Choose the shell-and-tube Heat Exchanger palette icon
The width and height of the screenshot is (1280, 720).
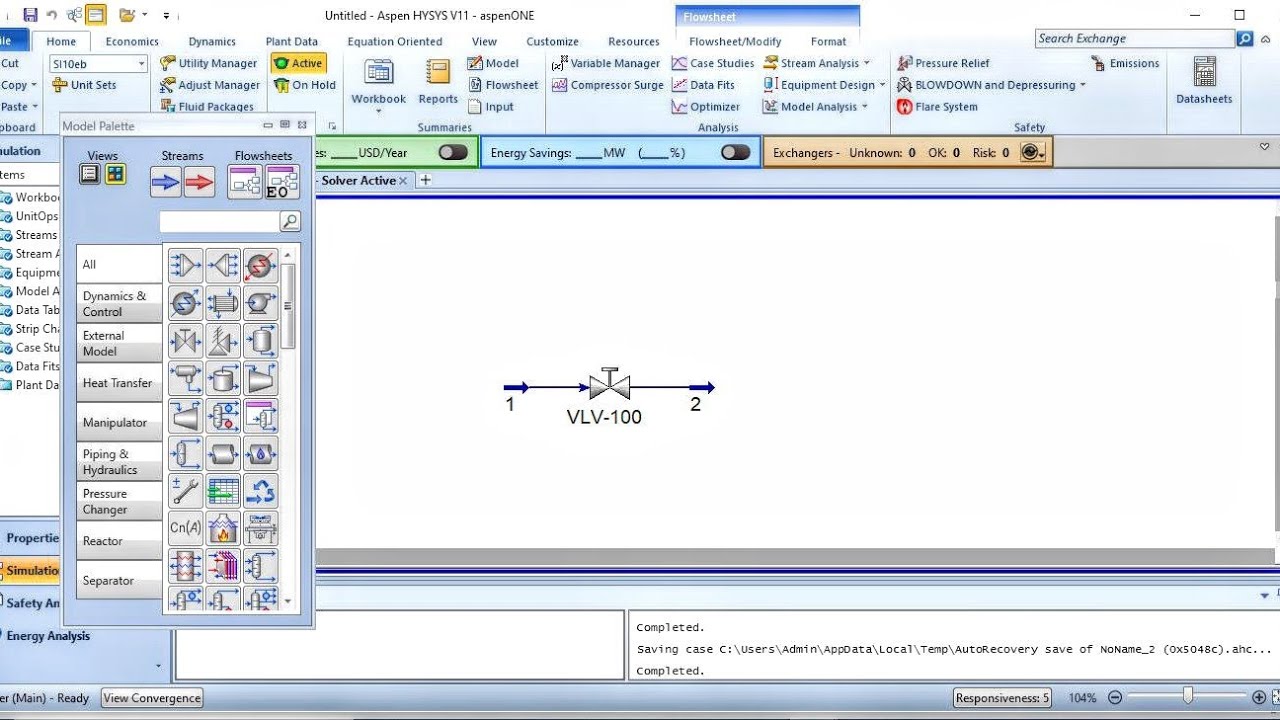pyautogui.click(x=223, y=303)
